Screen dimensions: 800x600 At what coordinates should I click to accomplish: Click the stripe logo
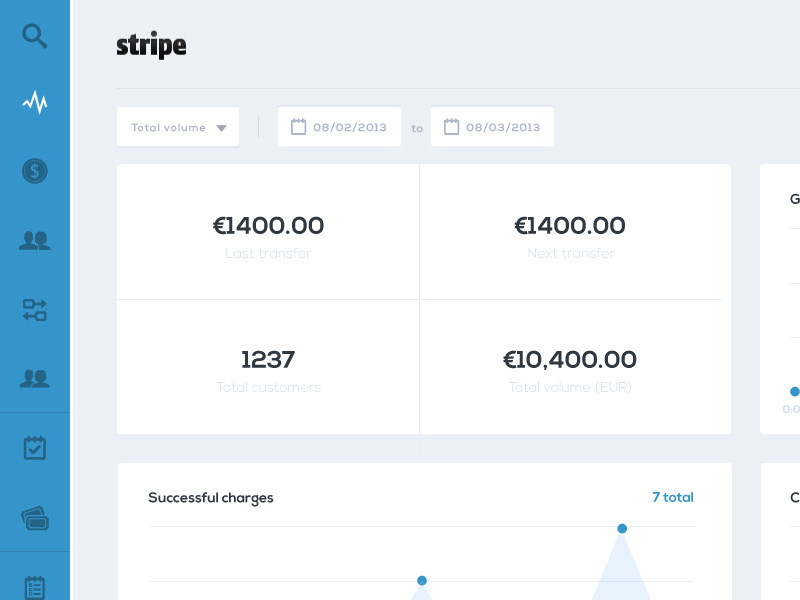(x=151, y=46)
